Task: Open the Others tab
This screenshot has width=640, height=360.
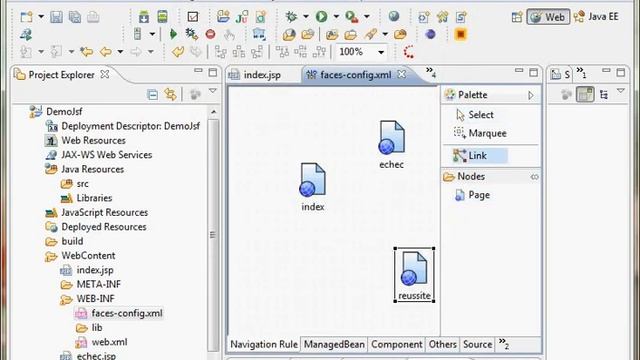Action: tap(442, 344)
